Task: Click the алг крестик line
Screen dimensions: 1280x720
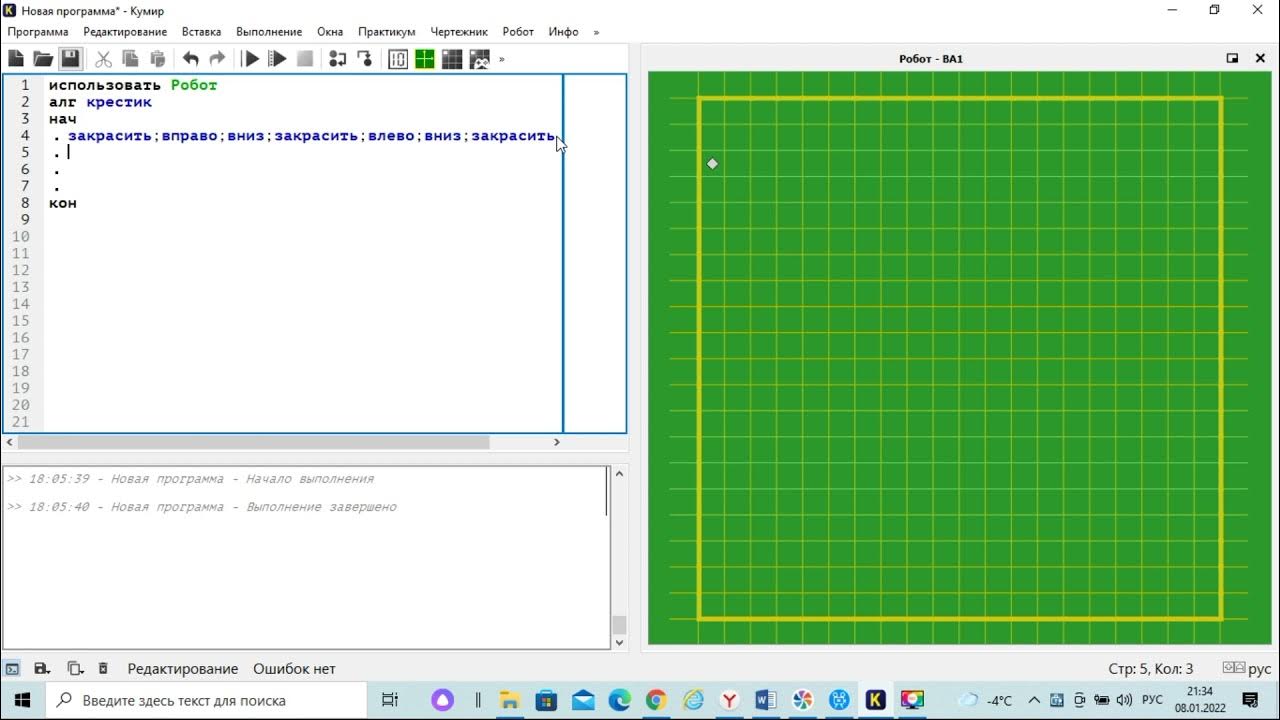Action: tap(100, 102)
